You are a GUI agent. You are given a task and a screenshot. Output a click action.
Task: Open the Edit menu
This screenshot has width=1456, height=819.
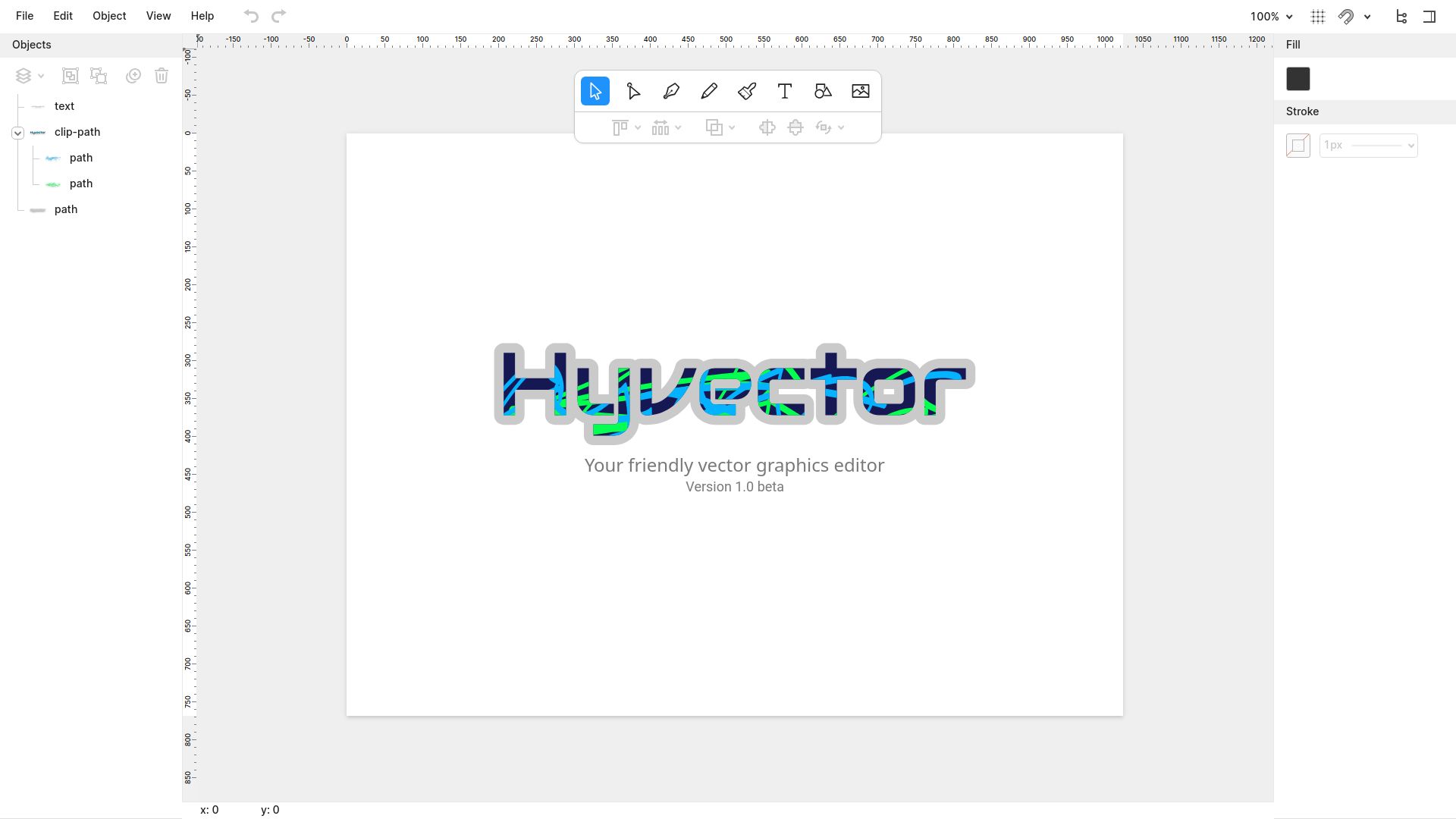pos(63,16)
